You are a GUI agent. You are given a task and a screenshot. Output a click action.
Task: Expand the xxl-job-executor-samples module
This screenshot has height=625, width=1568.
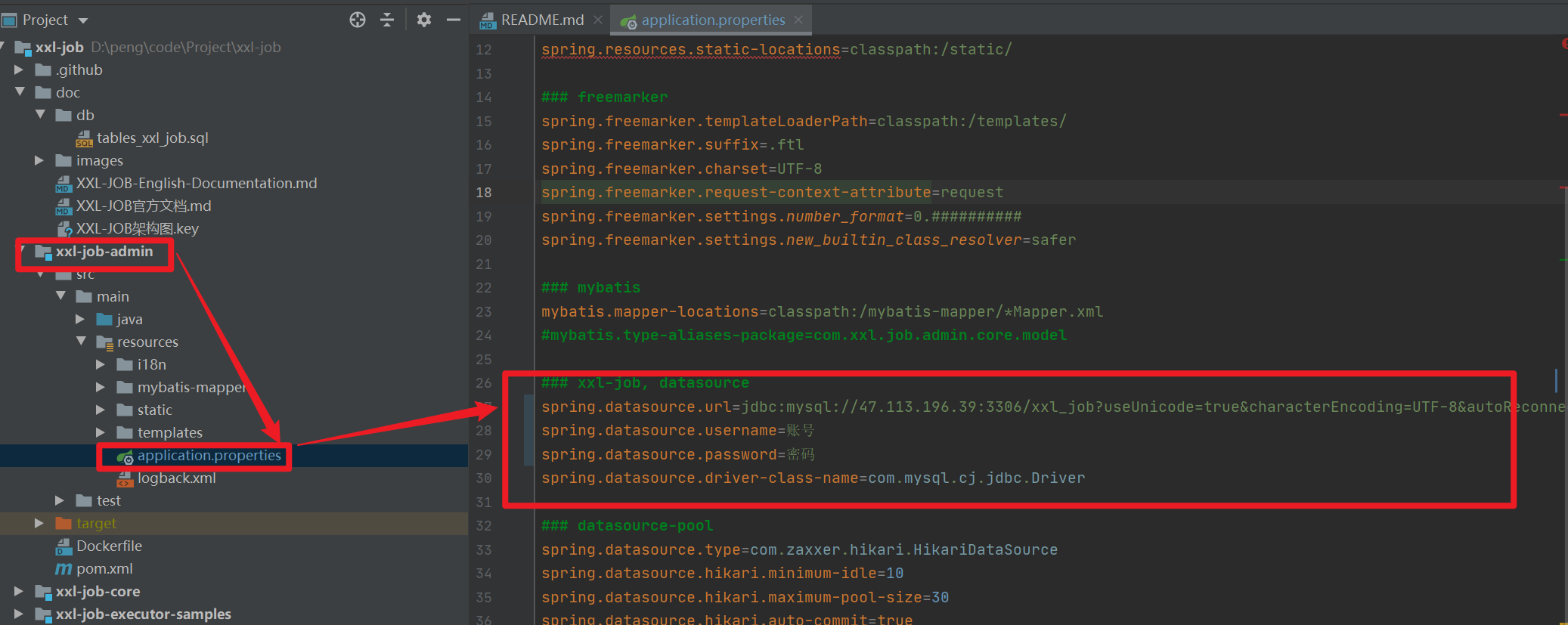click(x=19, y=614)
